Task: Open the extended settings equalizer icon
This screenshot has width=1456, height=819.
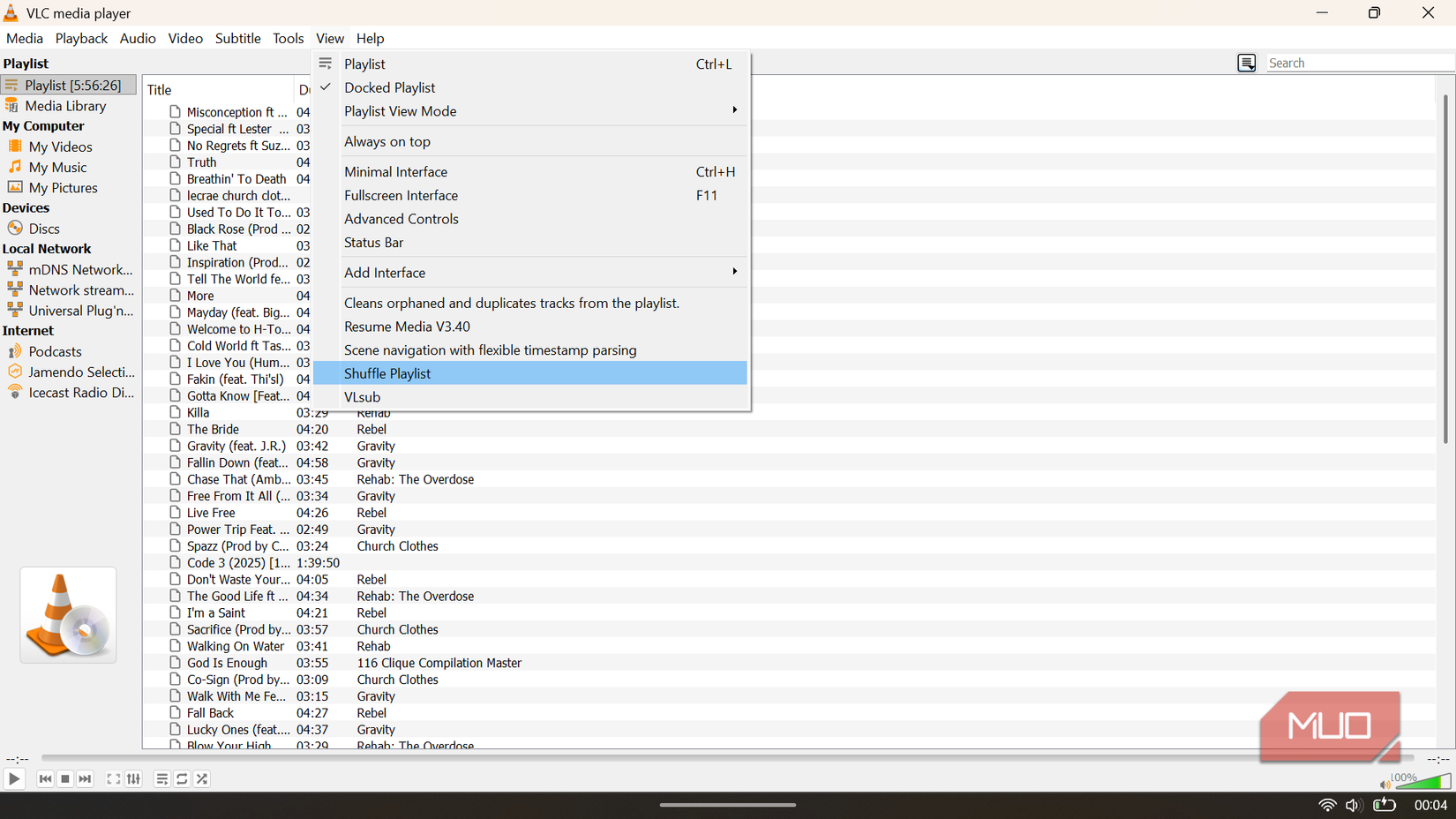Action: tap(133, 779)
